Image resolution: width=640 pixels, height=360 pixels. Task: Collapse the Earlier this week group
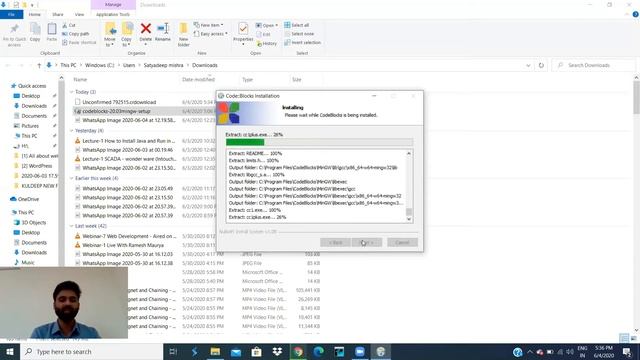72,178
